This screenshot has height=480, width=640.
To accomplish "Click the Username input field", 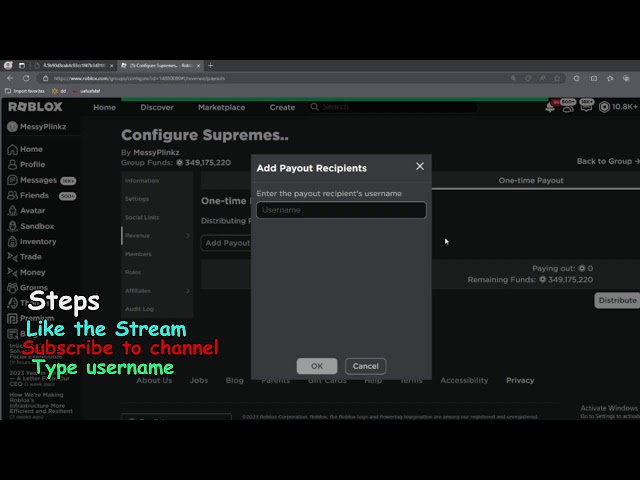I will pyautogui.click(x=341, y=210).
